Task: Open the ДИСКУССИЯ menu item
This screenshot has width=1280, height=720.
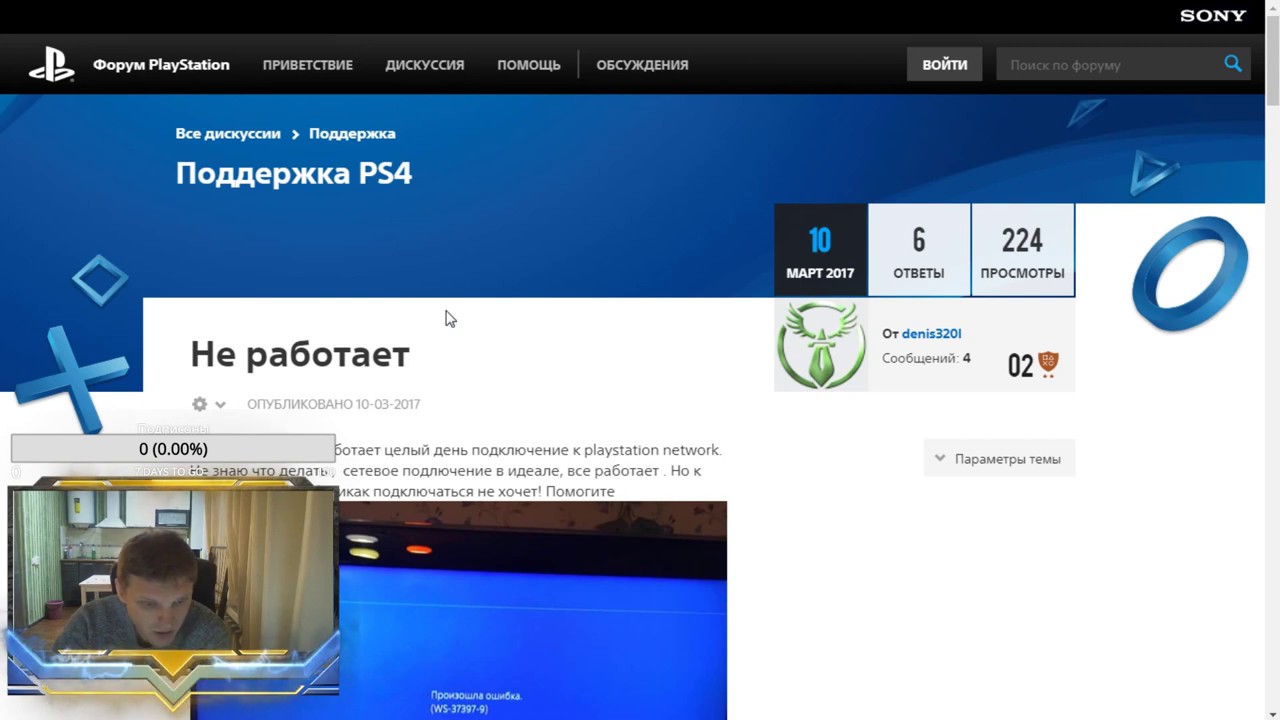Action: [425, 65]
